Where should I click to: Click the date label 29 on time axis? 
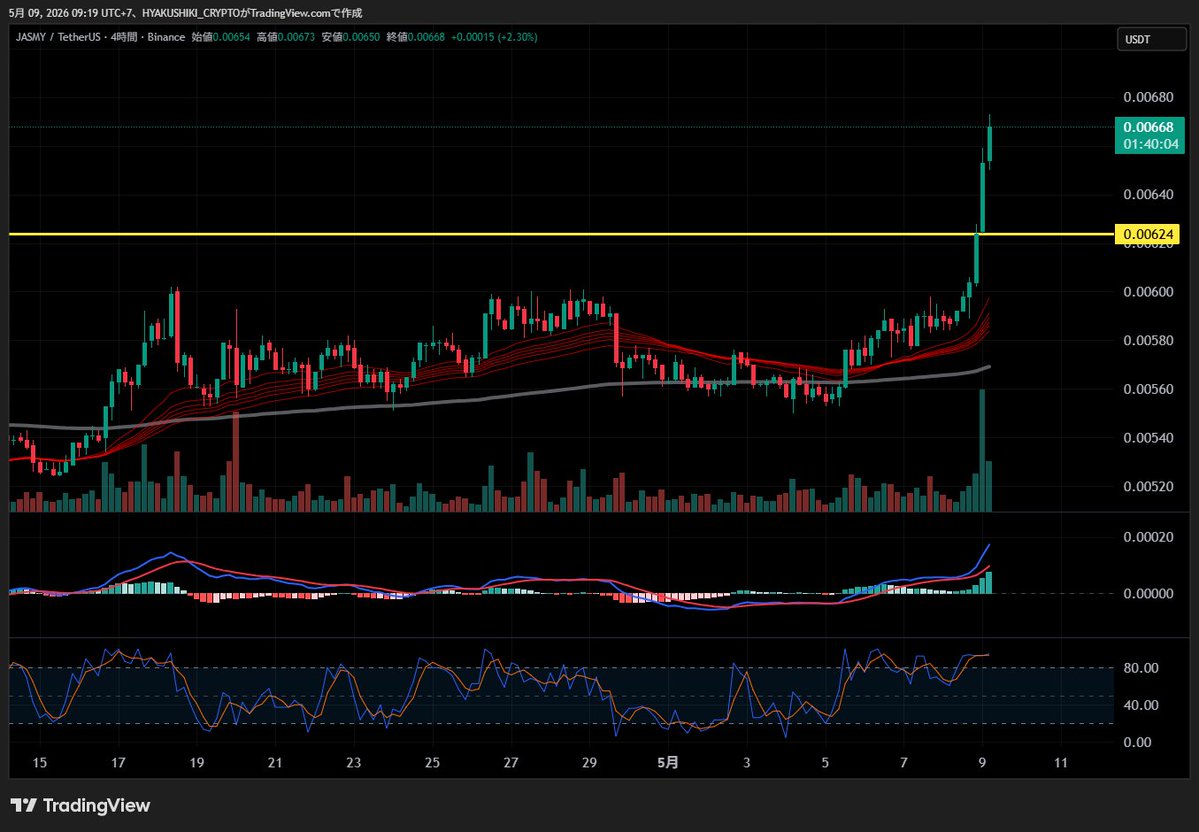589,762
